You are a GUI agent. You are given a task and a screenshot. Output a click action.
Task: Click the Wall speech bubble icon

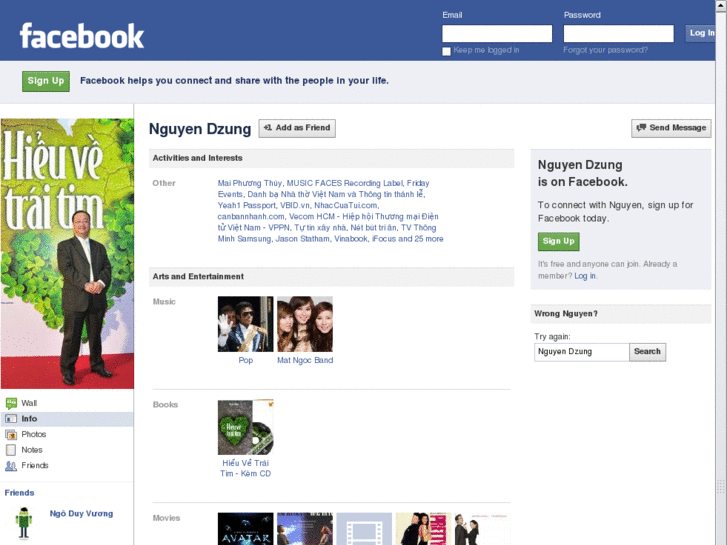click(x=11, y=403)
